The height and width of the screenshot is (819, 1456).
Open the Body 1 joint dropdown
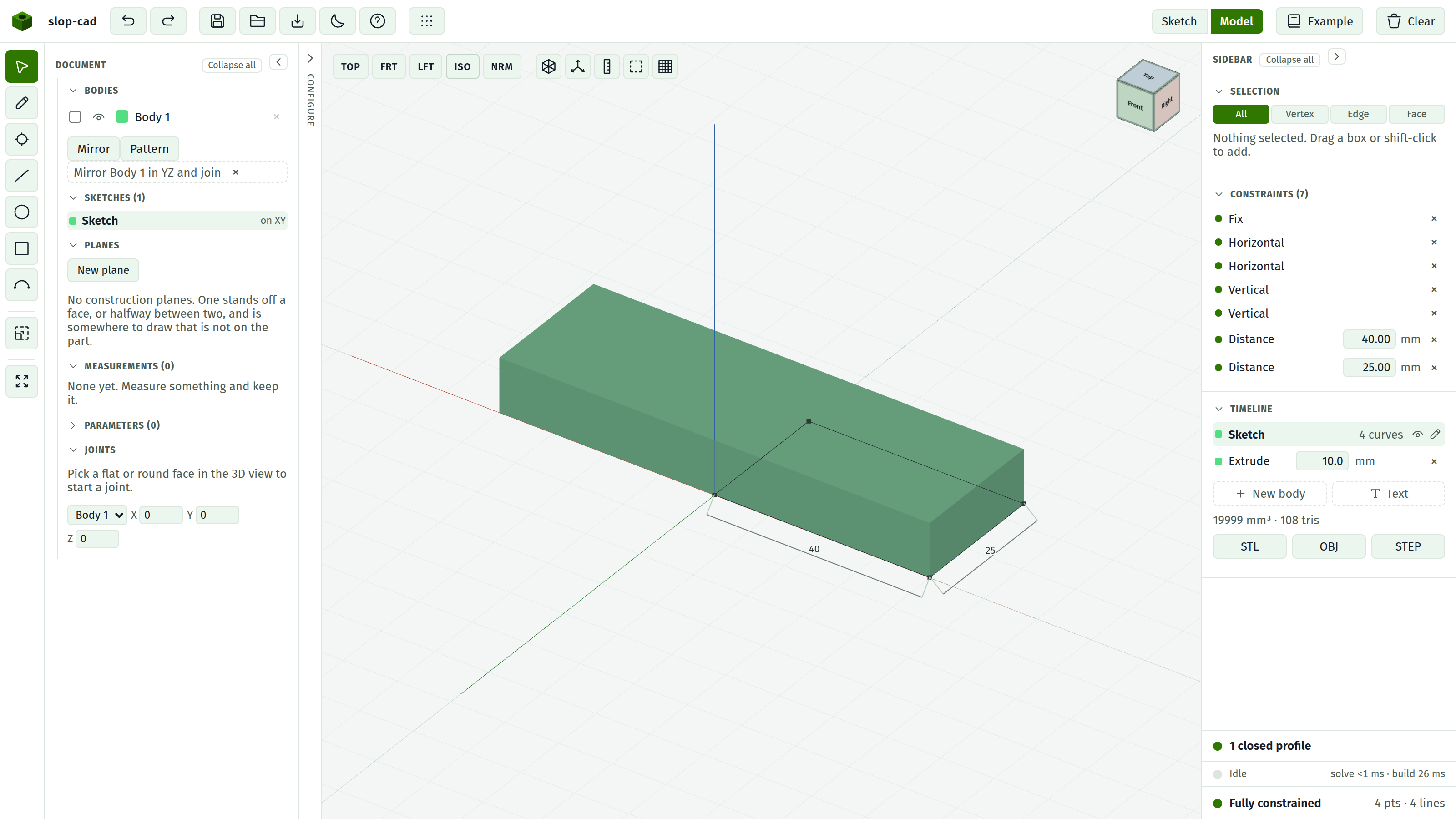point(97,515)
